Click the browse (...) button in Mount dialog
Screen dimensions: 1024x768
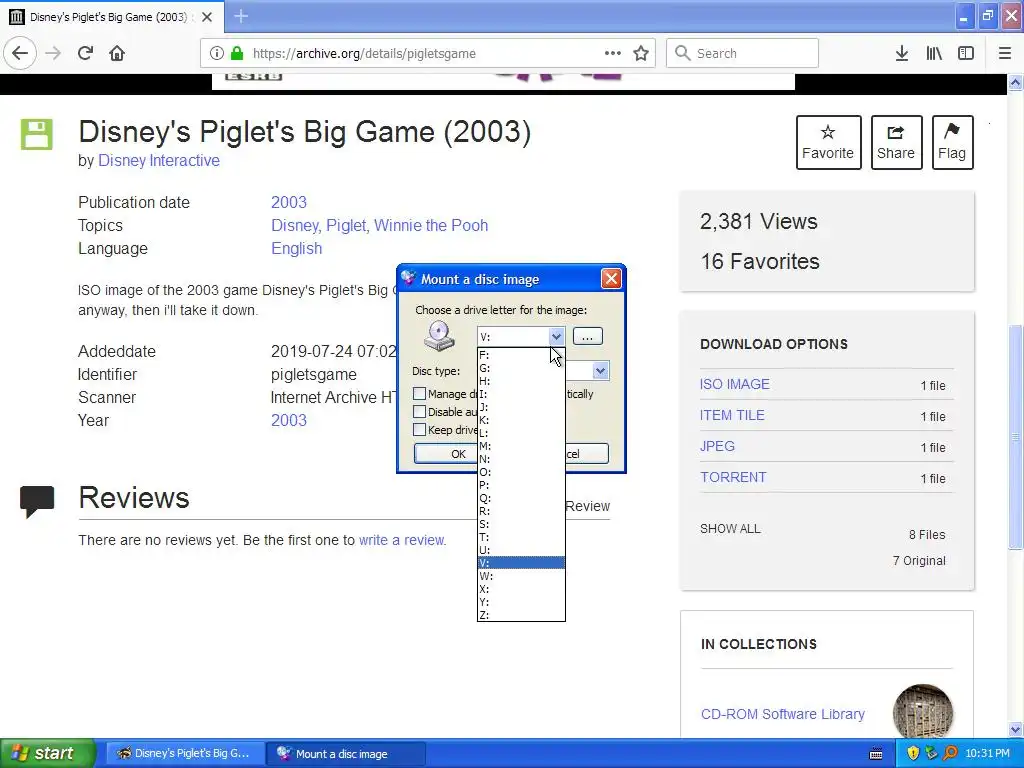pyautogui.click(x=588, y=336)
